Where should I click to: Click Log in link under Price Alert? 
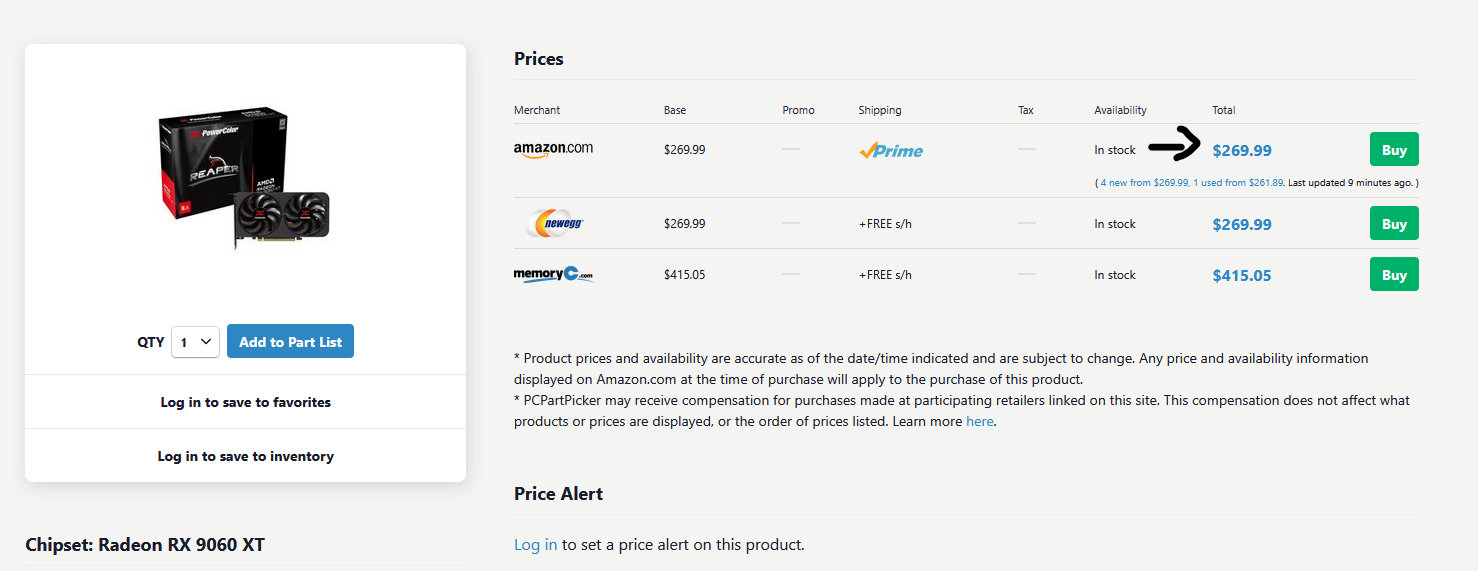(535, 545)
